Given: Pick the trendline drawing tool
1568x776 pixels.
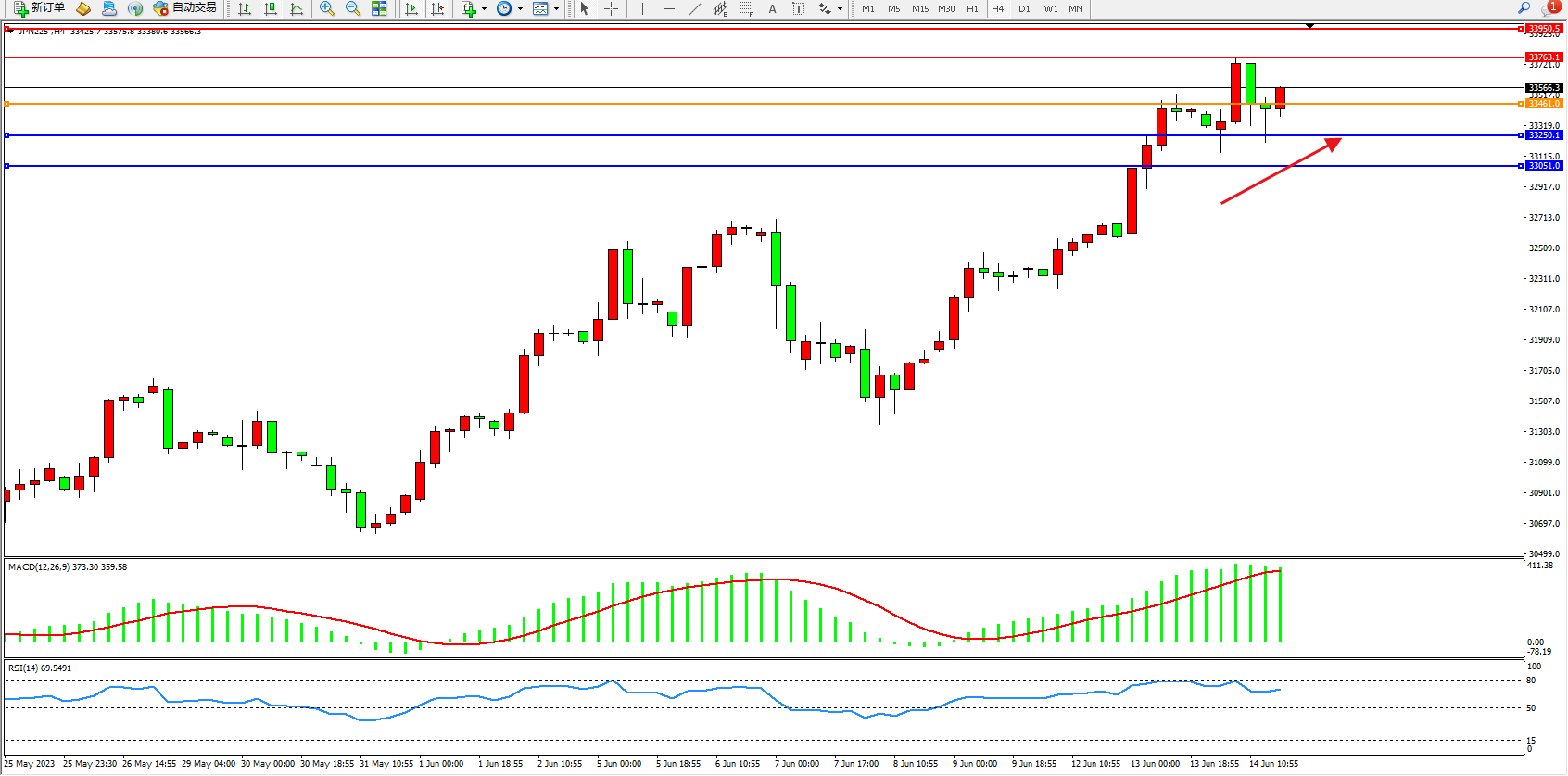Looking at the screenshot, I should (x=695, y=8).
